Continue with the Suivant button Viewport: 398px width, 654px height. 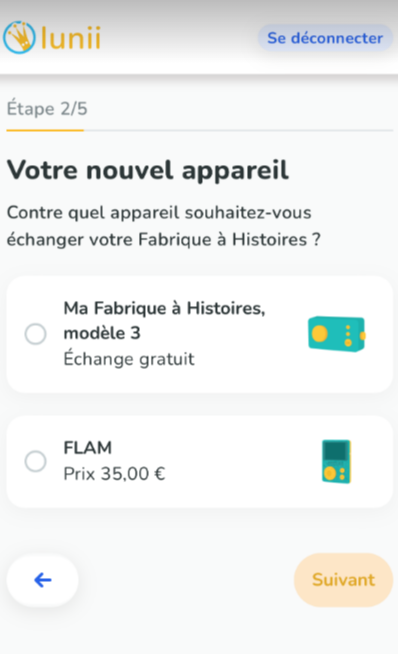click(343, 580)
